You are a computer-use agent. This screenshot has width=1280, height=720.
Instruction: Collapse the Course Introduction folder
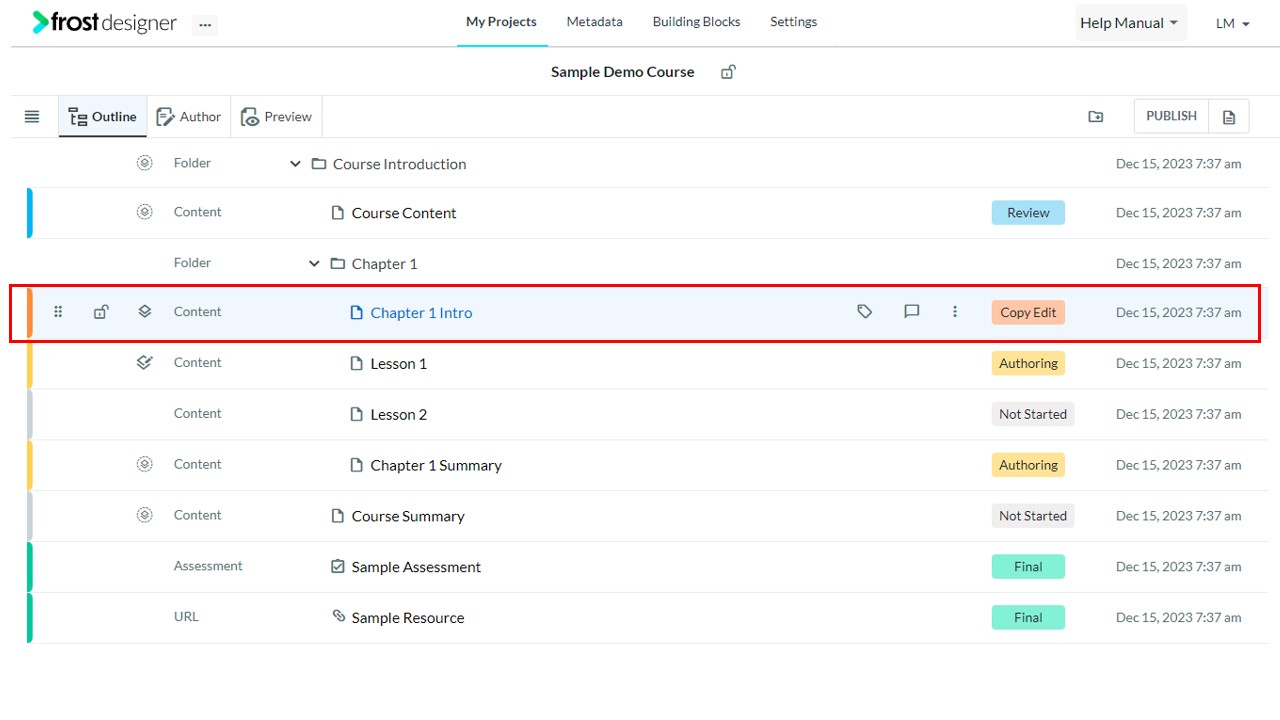click(295, 164)
